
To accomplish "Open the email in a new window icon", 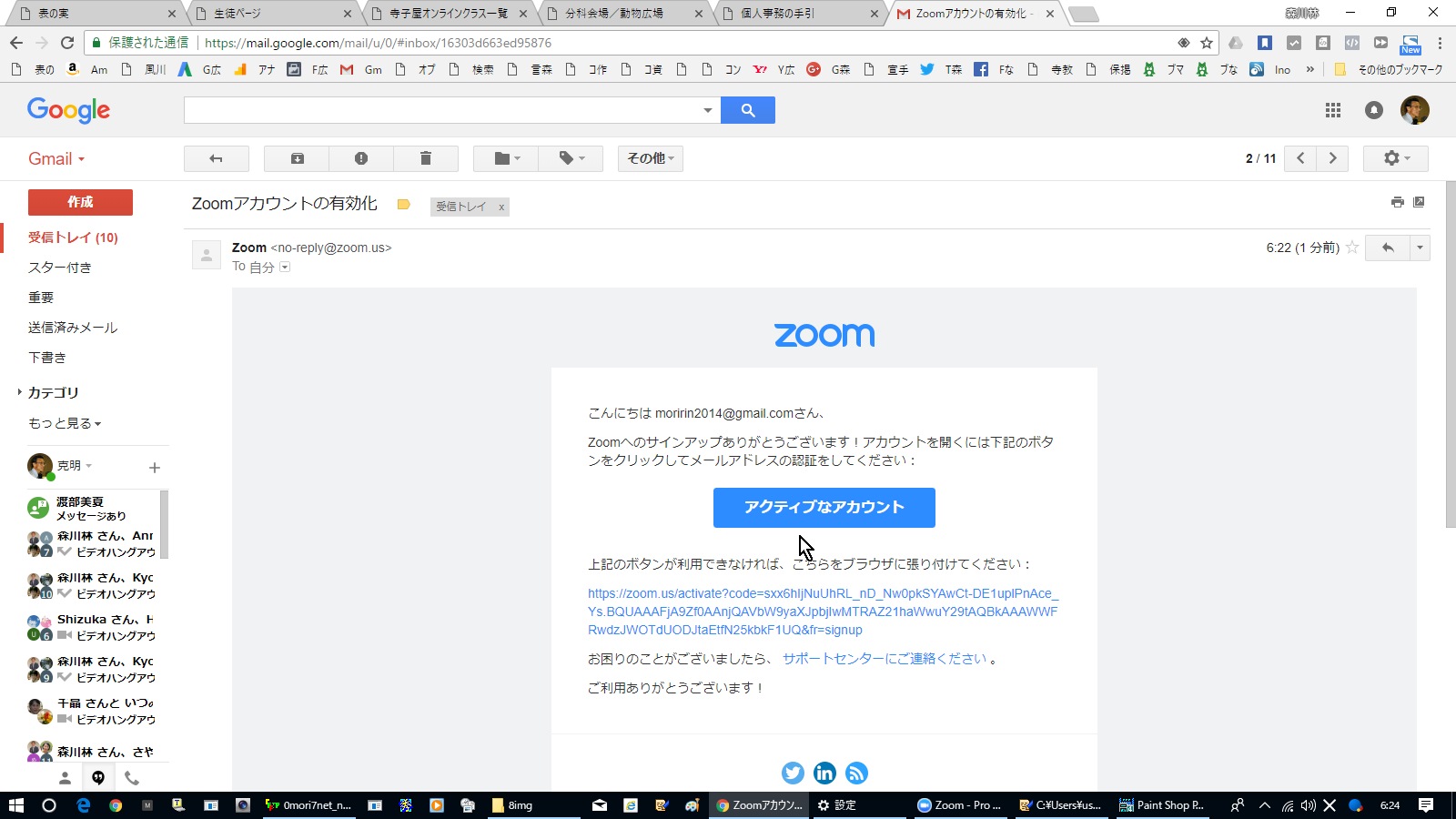I will coord(1419,202).
